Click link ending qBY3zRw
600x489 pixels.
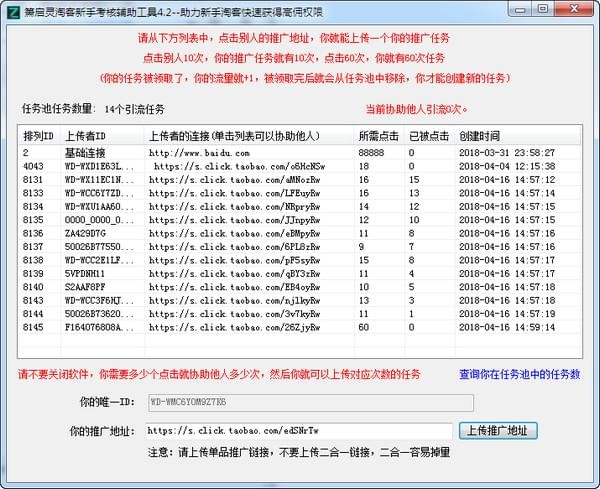point(235,274)
